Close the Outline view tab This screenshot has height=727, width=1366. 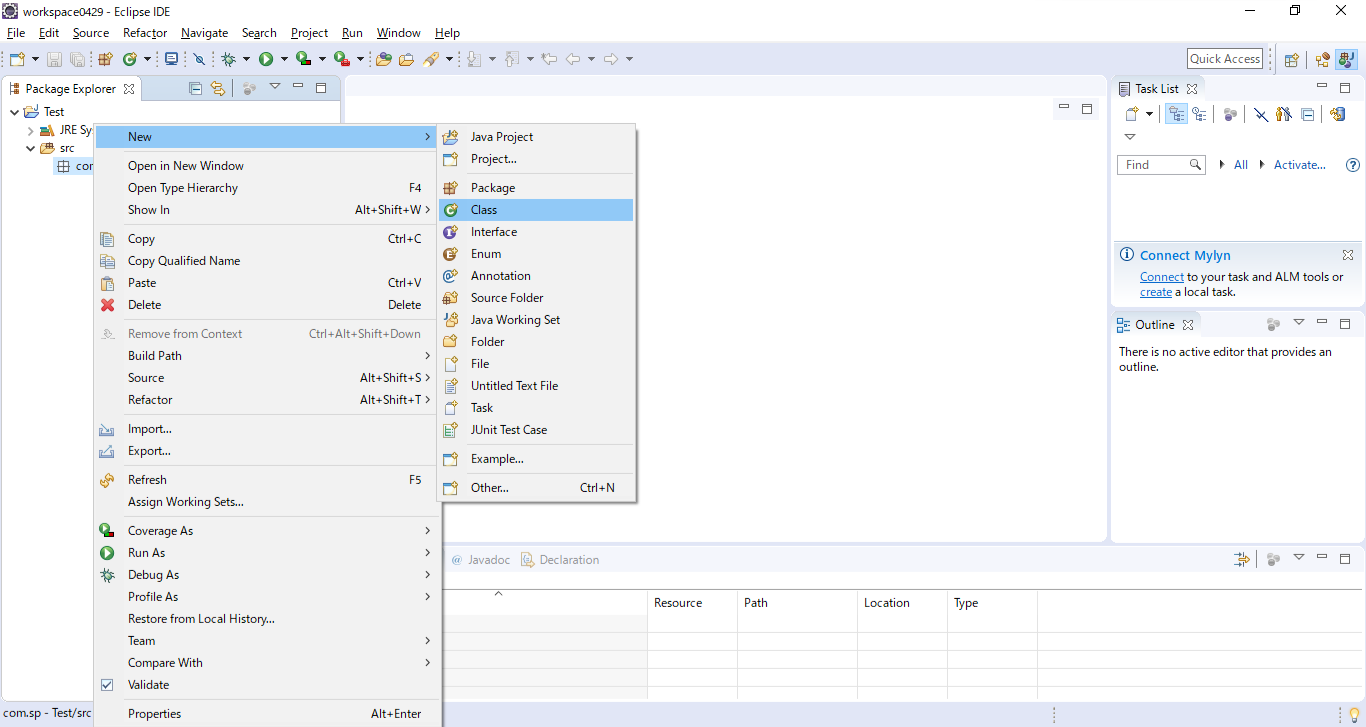coord(1188,325)
